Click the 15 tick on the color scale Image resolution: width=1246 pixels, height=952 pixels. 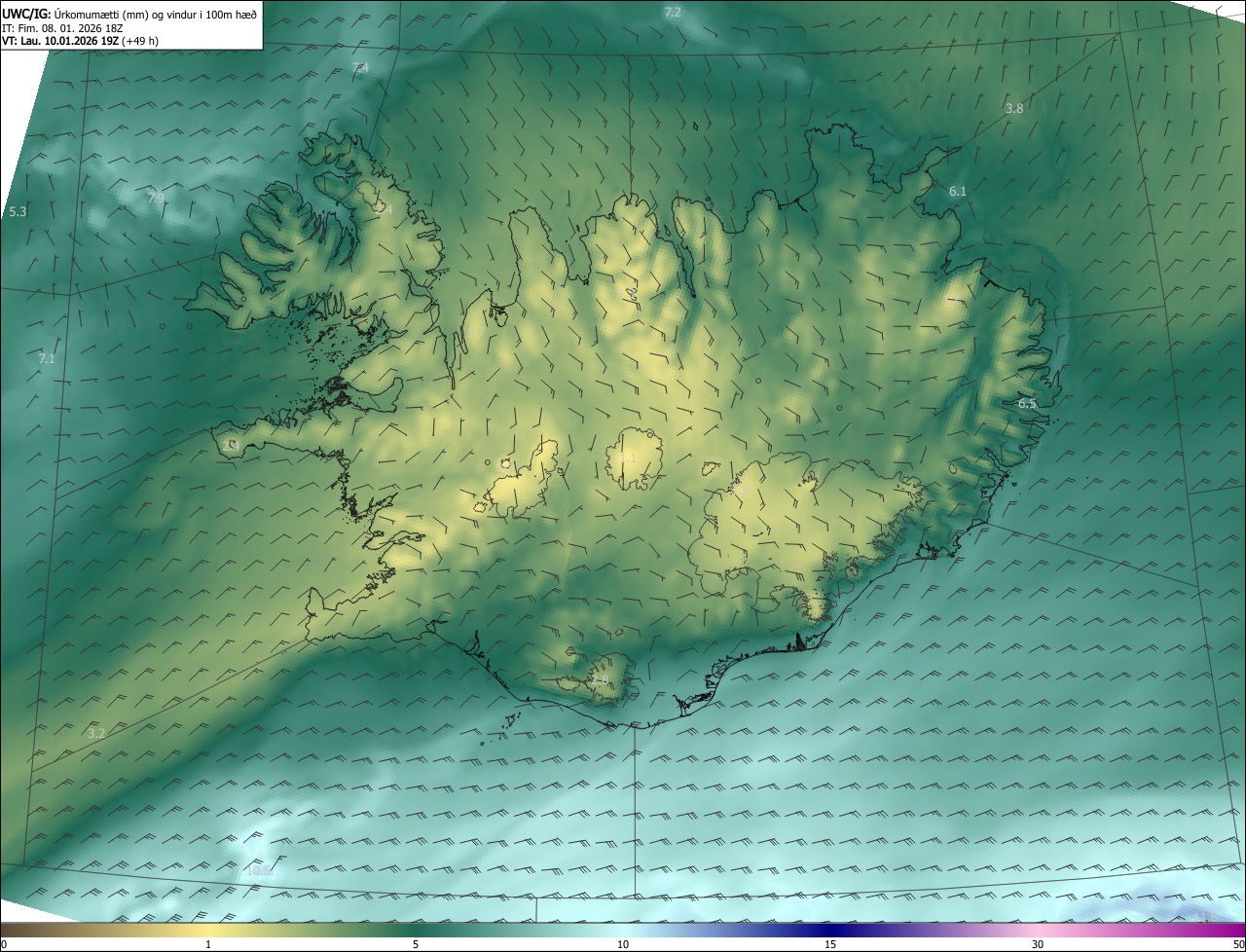(830, 944)
